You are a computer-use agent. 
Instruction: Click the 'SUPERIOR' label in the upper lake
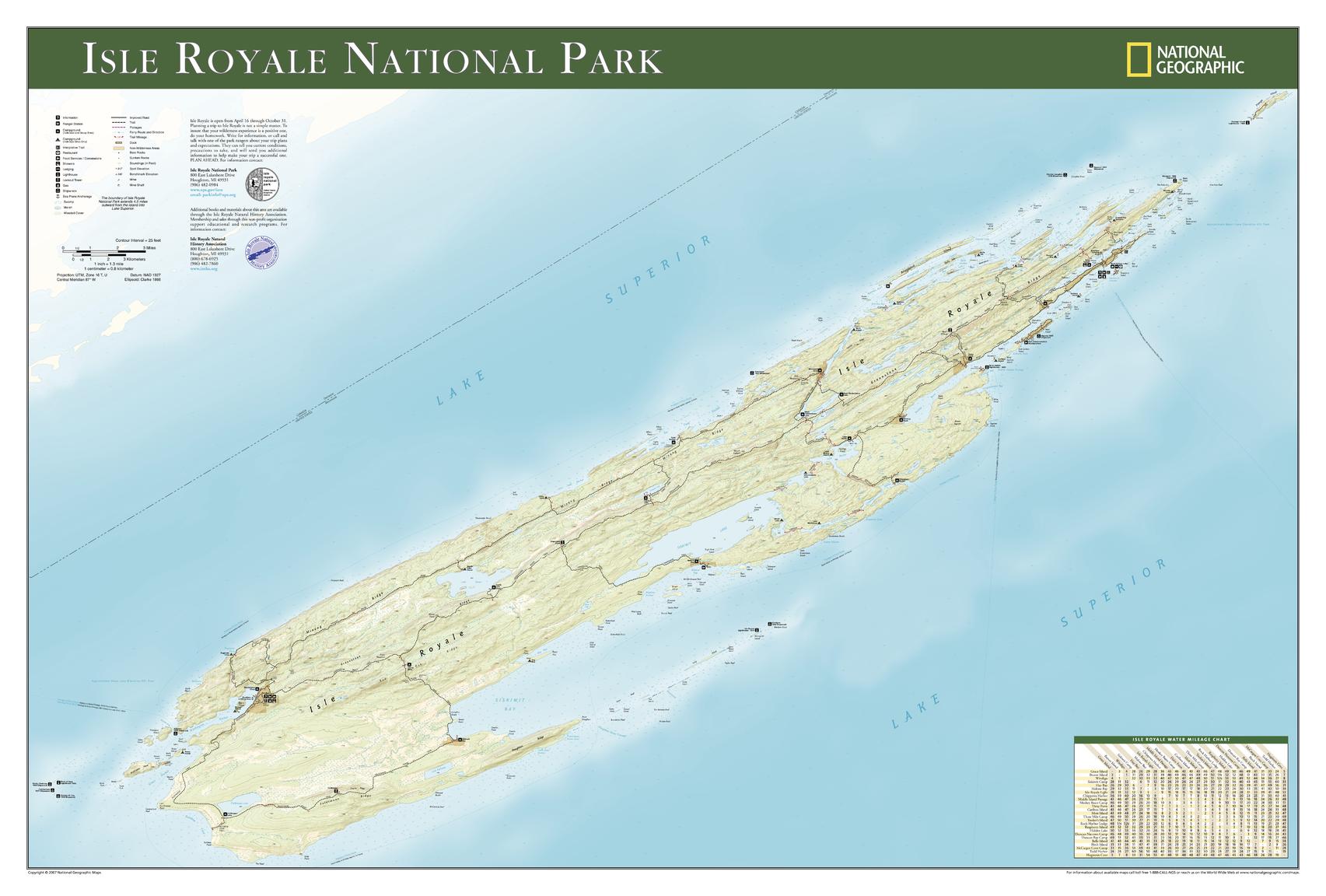[658, 268]
